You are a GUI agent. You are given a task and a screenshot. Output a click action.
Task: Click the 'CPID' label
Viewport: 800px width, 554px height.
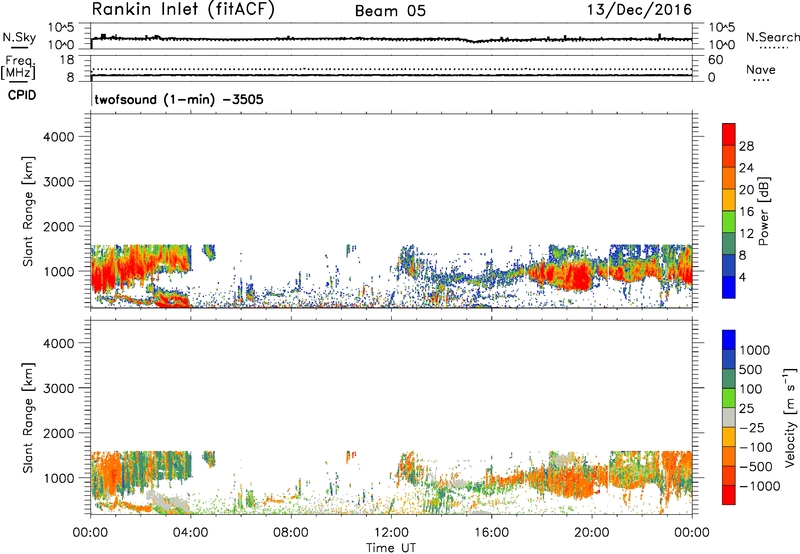tap(21, 95)
